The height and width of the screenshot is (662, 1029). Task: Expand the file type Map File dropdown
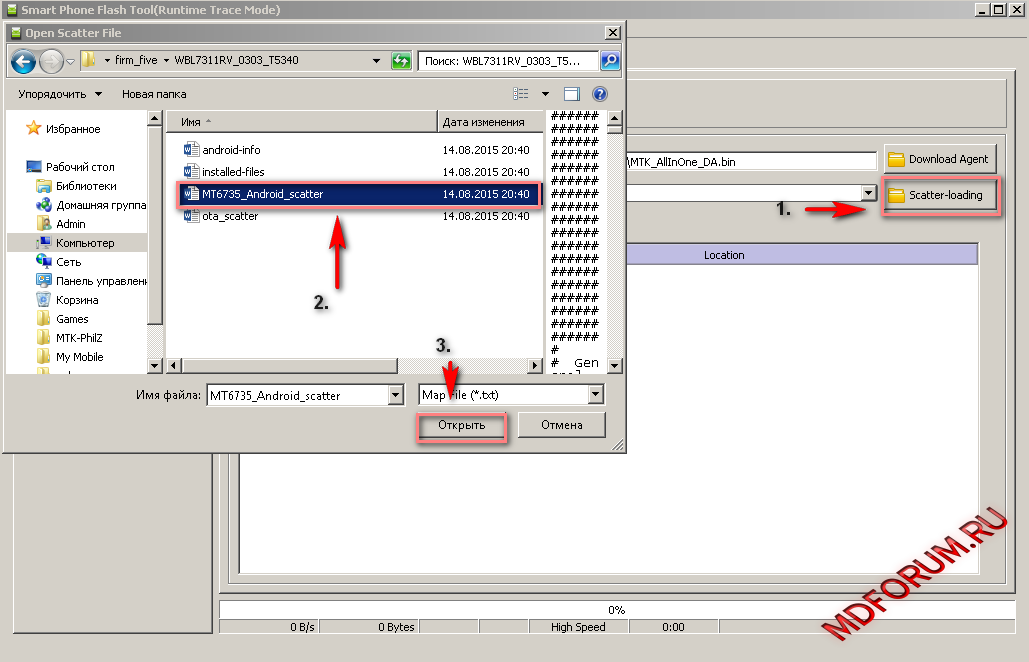(596, 395)
